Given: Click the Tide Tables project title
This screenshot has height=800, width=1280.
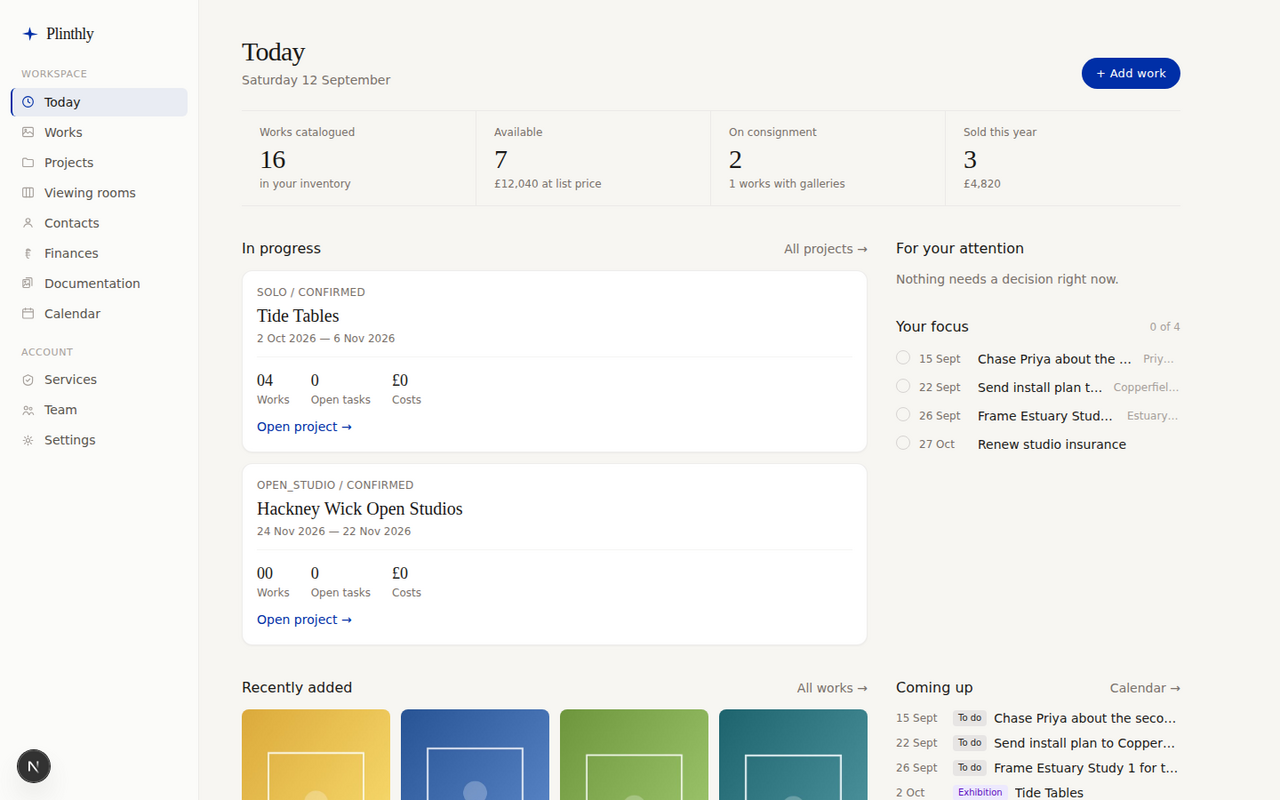Looking at the screenshot, I should (298, 316).
